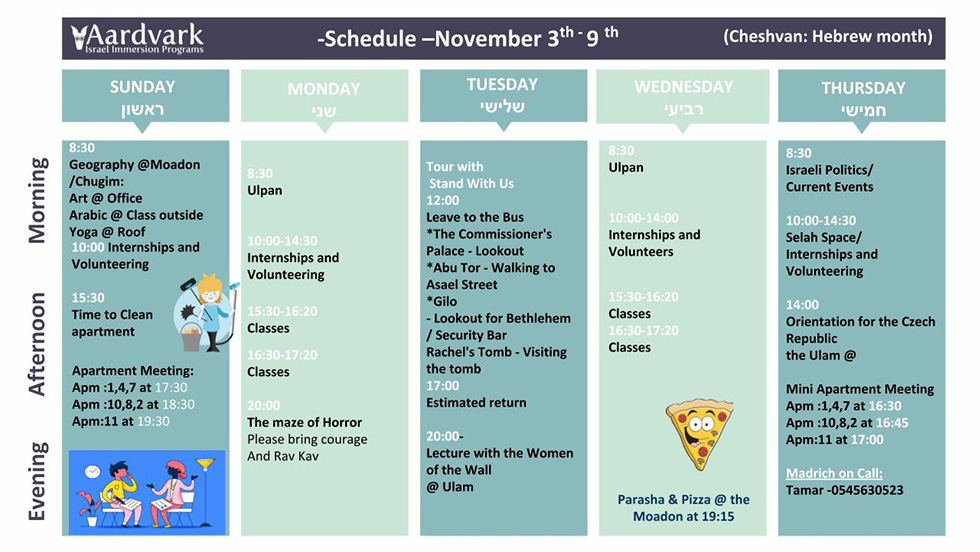Image resolution: width=980 pixels, height=552 pixels.
Task: Click the Schedule November 3rd-9th title
Action: 468,38
